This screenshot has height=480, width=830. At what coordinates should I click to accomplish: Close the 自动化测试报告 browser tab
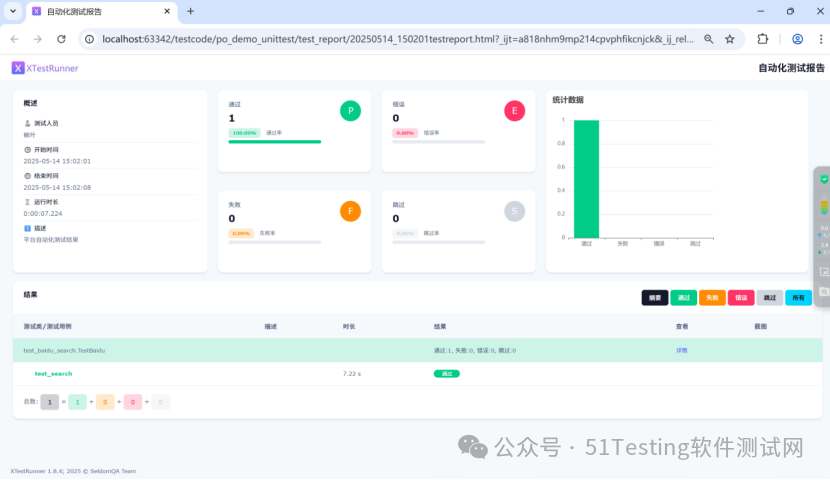(167, 11)
